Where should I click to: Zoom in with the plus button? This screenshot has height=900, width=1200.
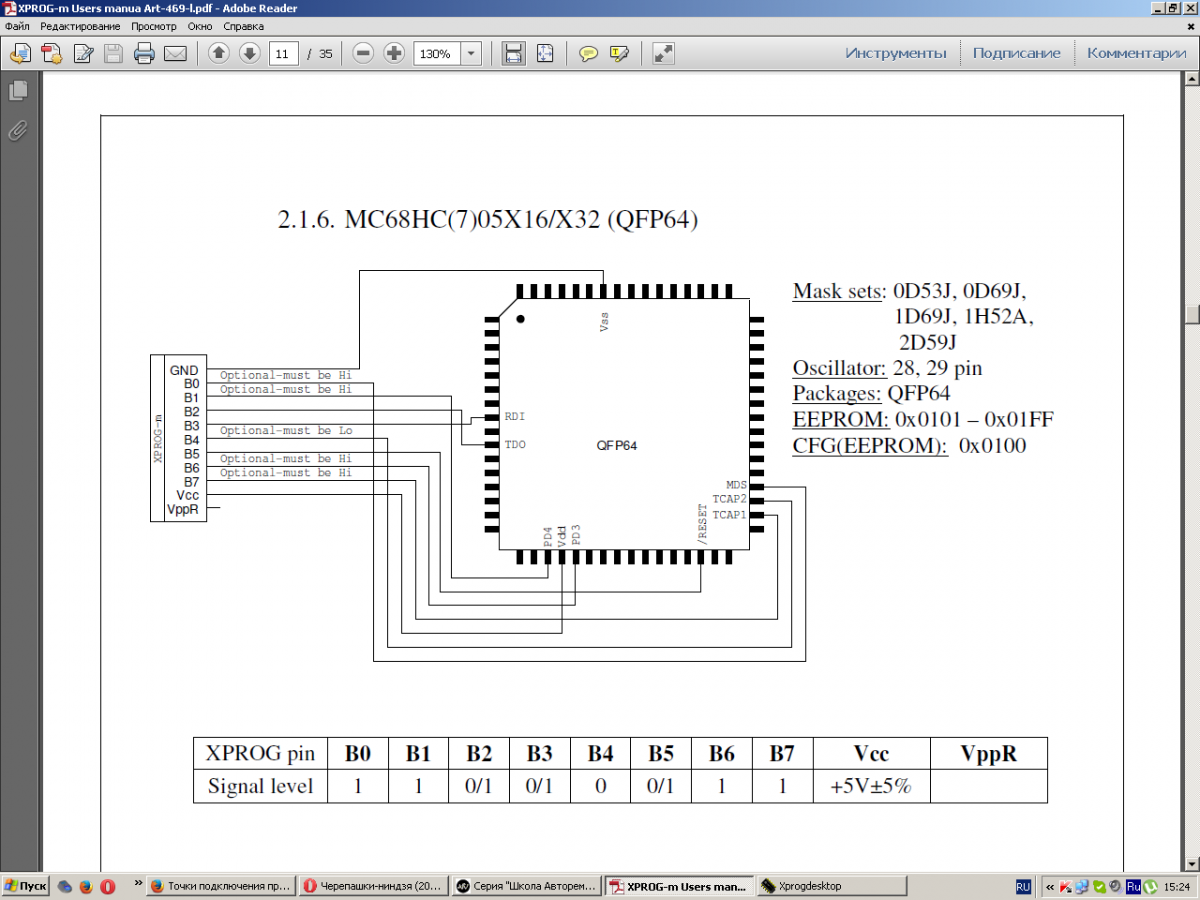point(394,53)
